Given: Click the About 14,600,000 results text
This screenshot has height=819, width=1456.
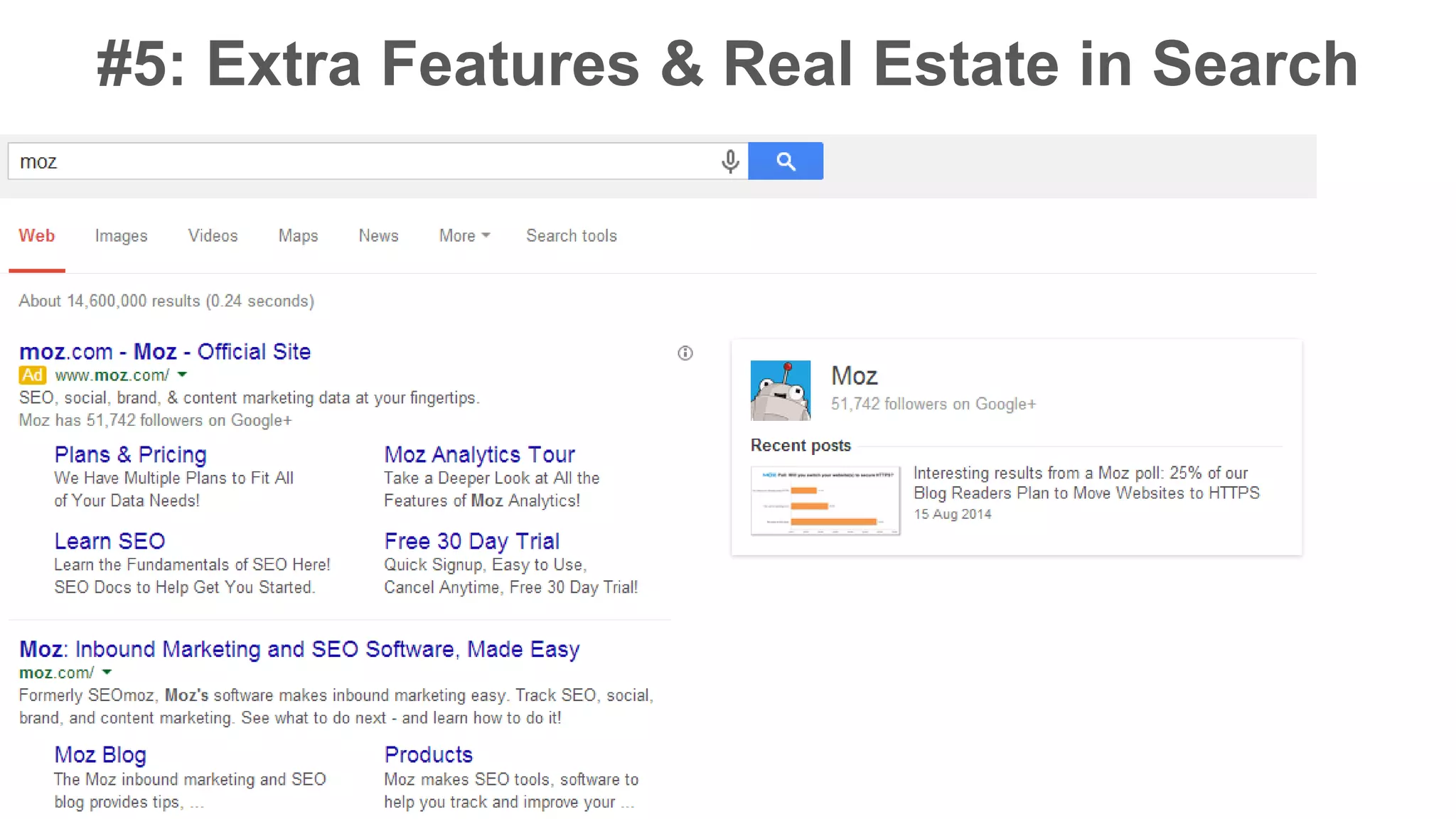Looking at the screenshot, I should click(166, 301).
